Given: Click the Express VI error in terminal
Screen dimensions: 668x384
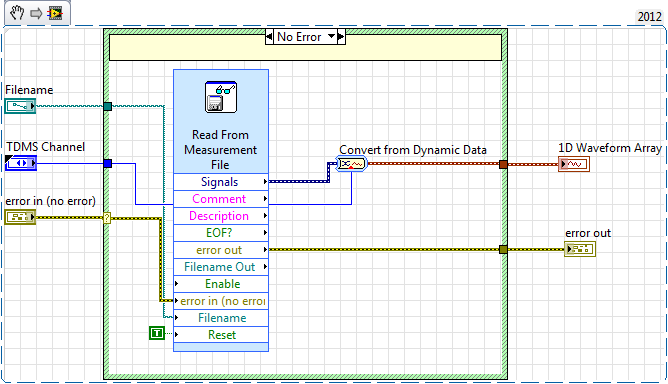Looking at the screenshot, I should point(221,301).
